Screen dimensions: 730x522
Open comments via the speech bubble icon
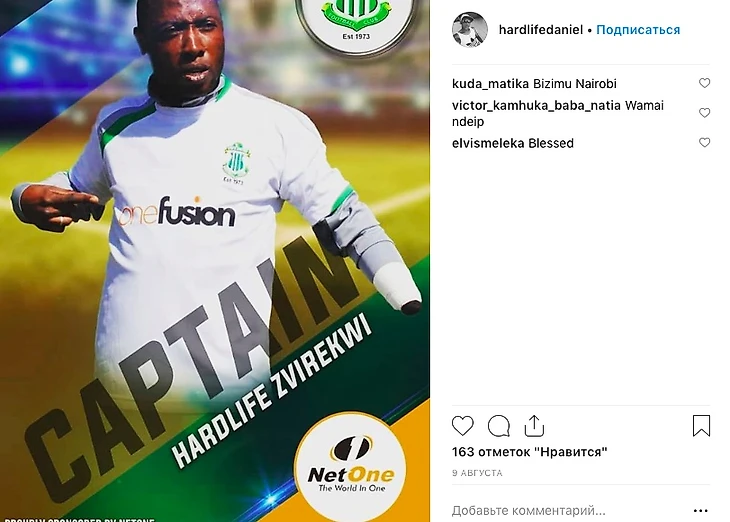[x=499, y=426]
